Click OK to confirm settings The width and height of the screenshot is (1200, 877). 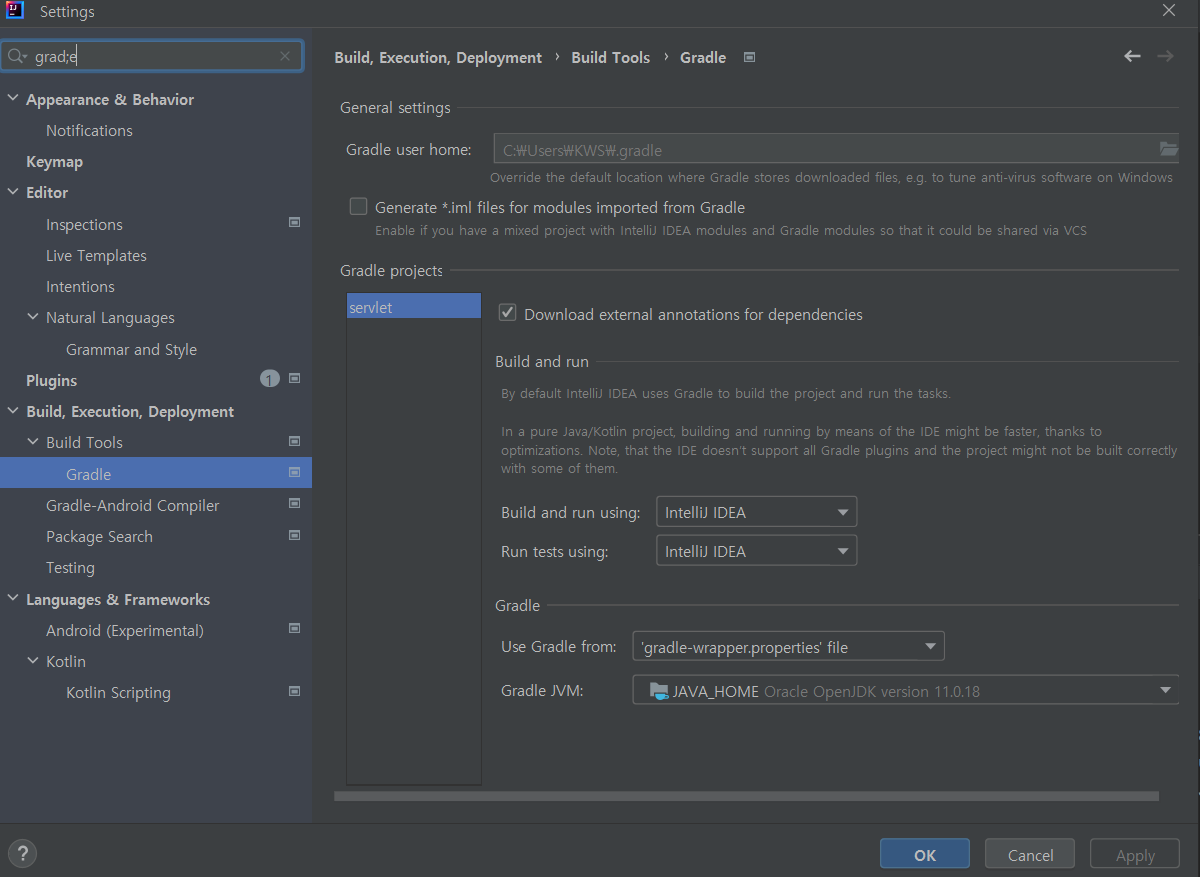(925, 854)
